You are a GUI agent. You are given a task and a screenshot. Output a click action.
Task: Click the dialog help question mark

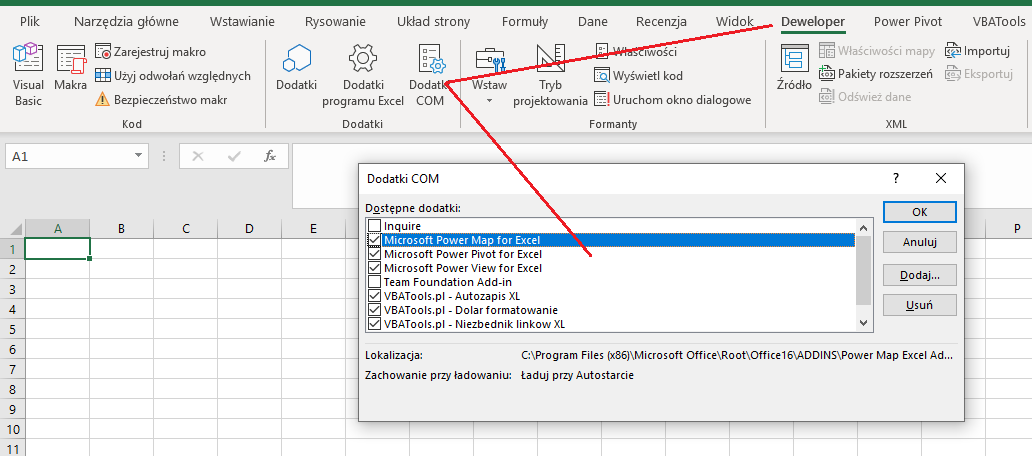point(896,178)
